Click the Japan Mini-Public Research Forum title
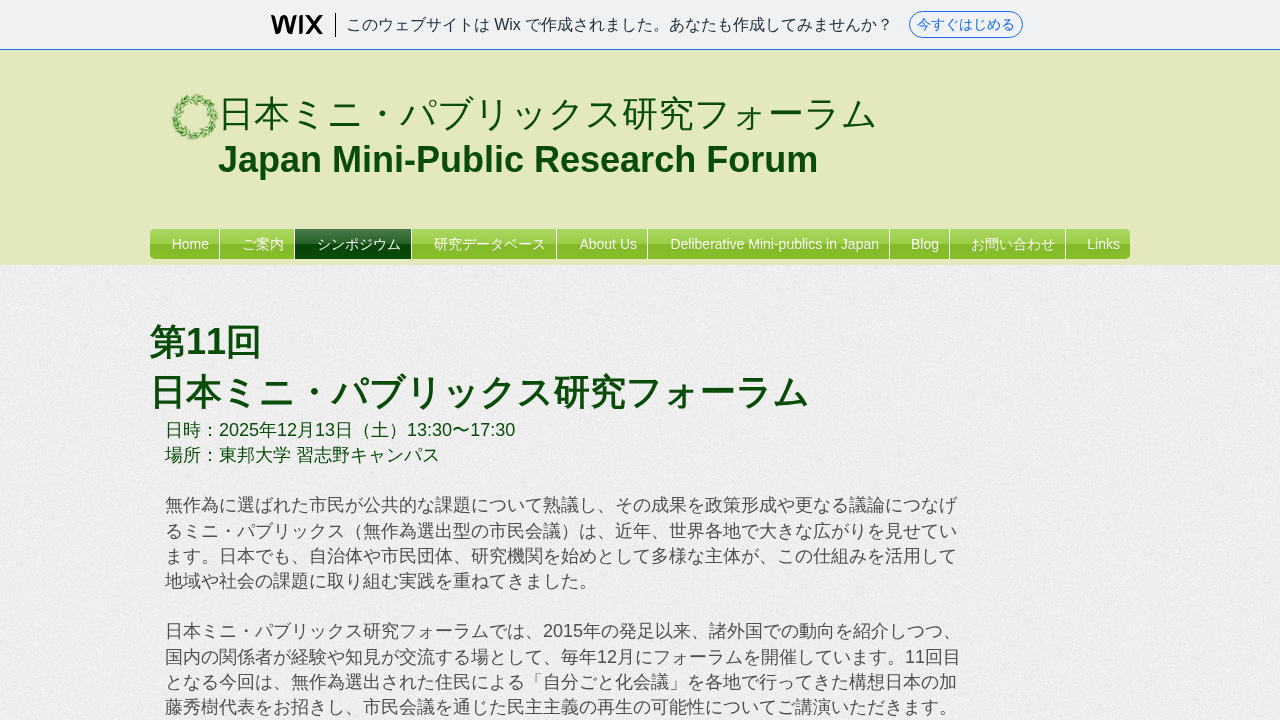The image size is (1280, 720). pyautogui.click(x=518, y=160)
